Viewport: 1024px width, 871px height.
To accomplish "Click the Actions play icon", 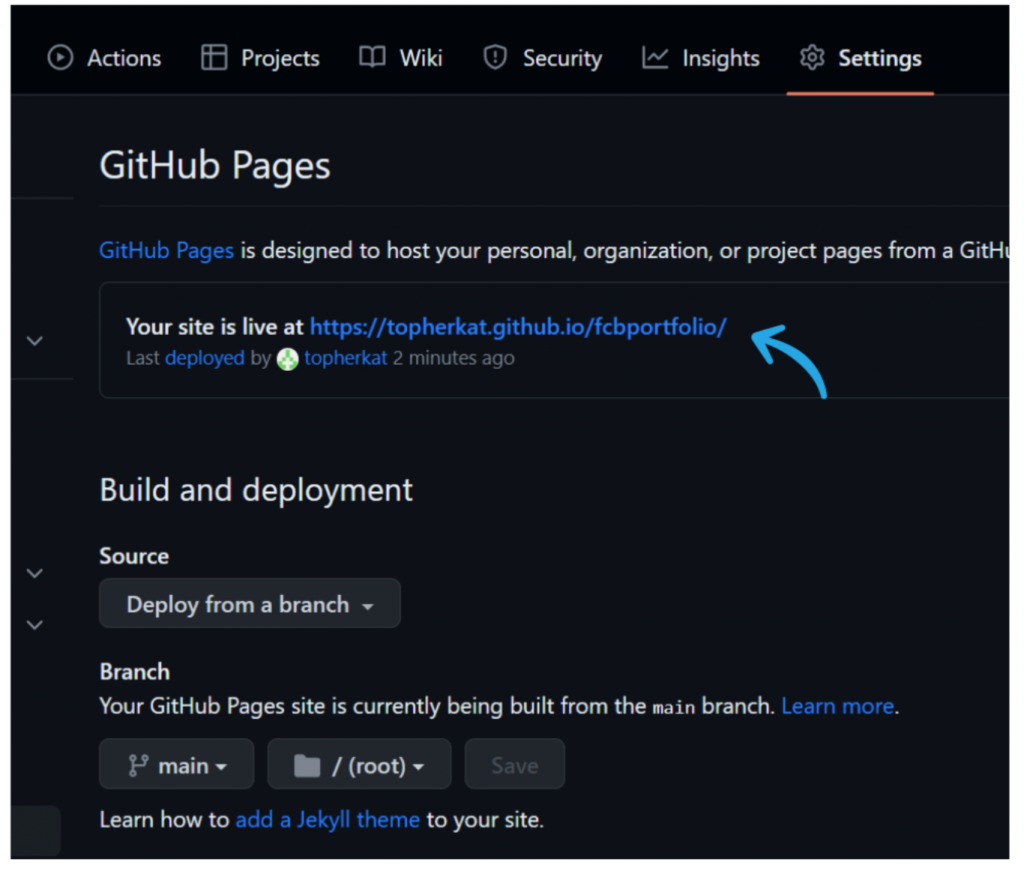I will click(x=60, y=57).
